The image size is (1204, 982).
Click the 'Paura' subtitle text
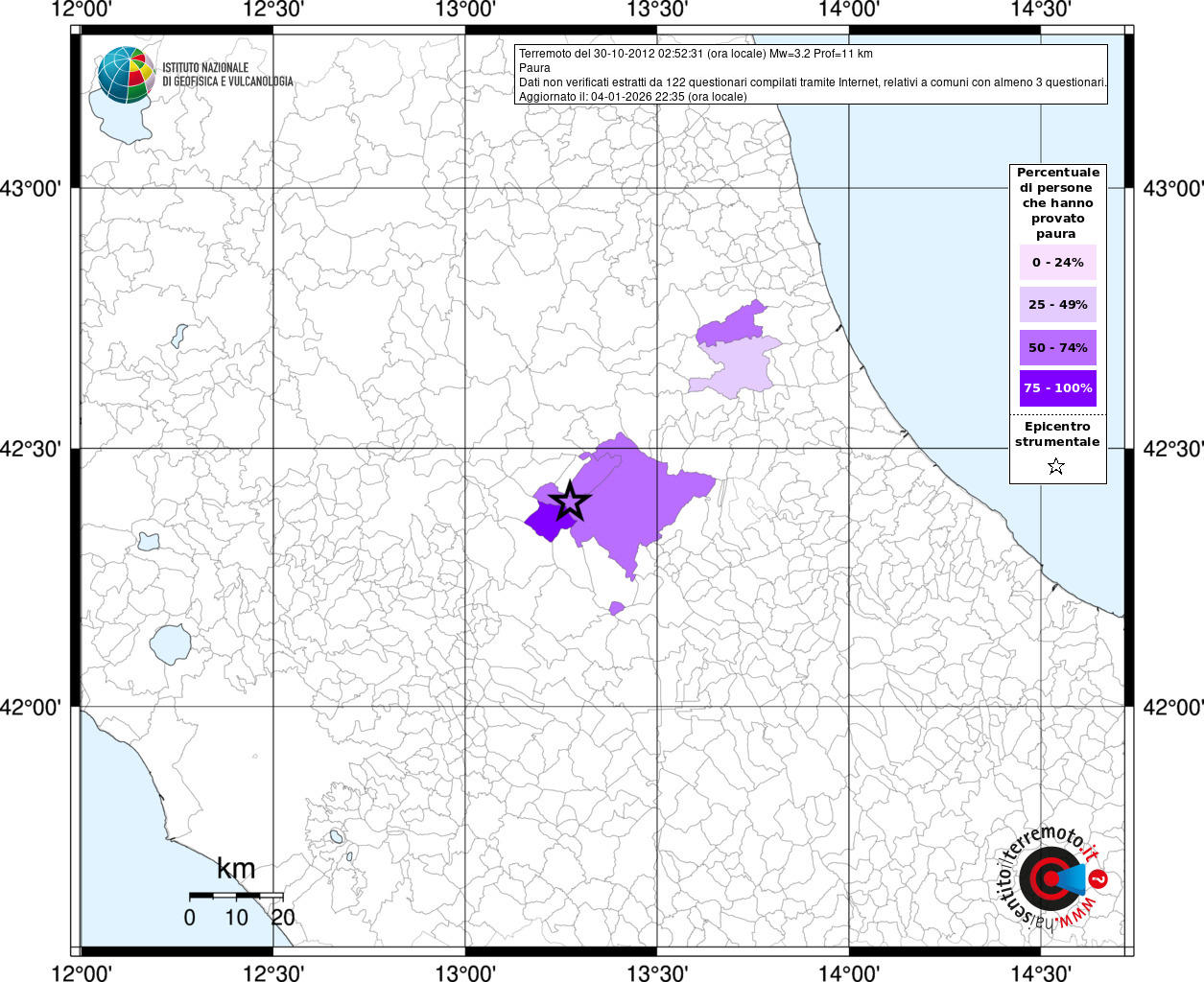pyautogui.click(x=534, y=68)
